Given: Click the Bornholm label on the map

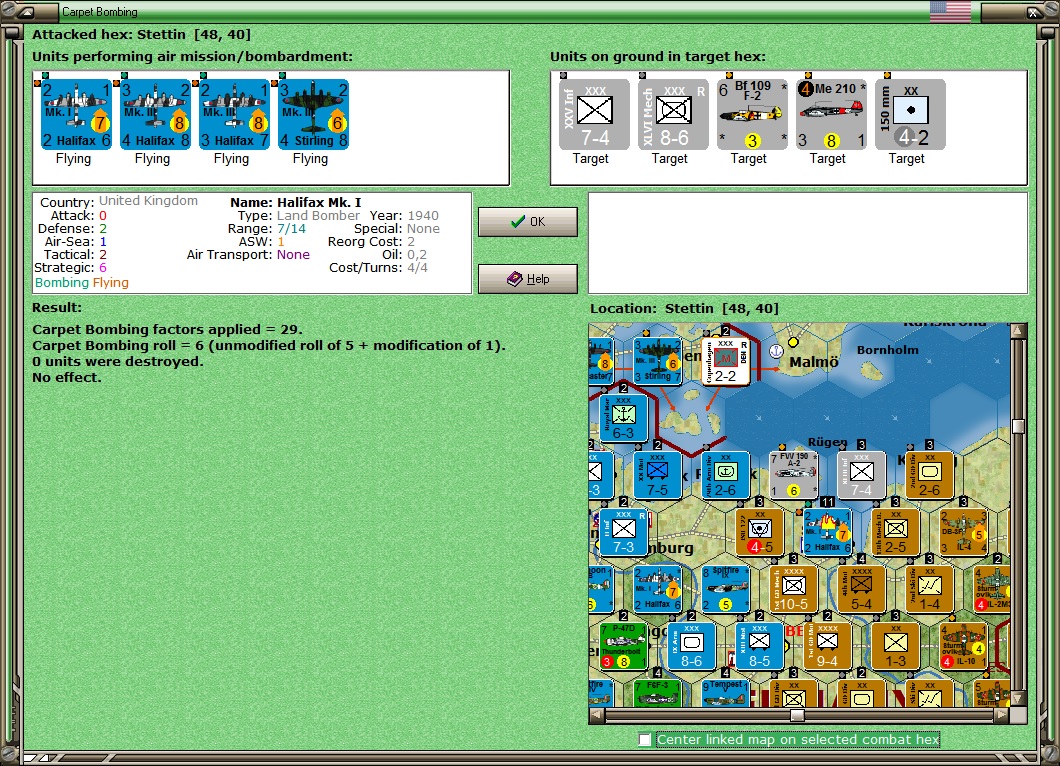Looking at the screenshot, I should (888, 350).
